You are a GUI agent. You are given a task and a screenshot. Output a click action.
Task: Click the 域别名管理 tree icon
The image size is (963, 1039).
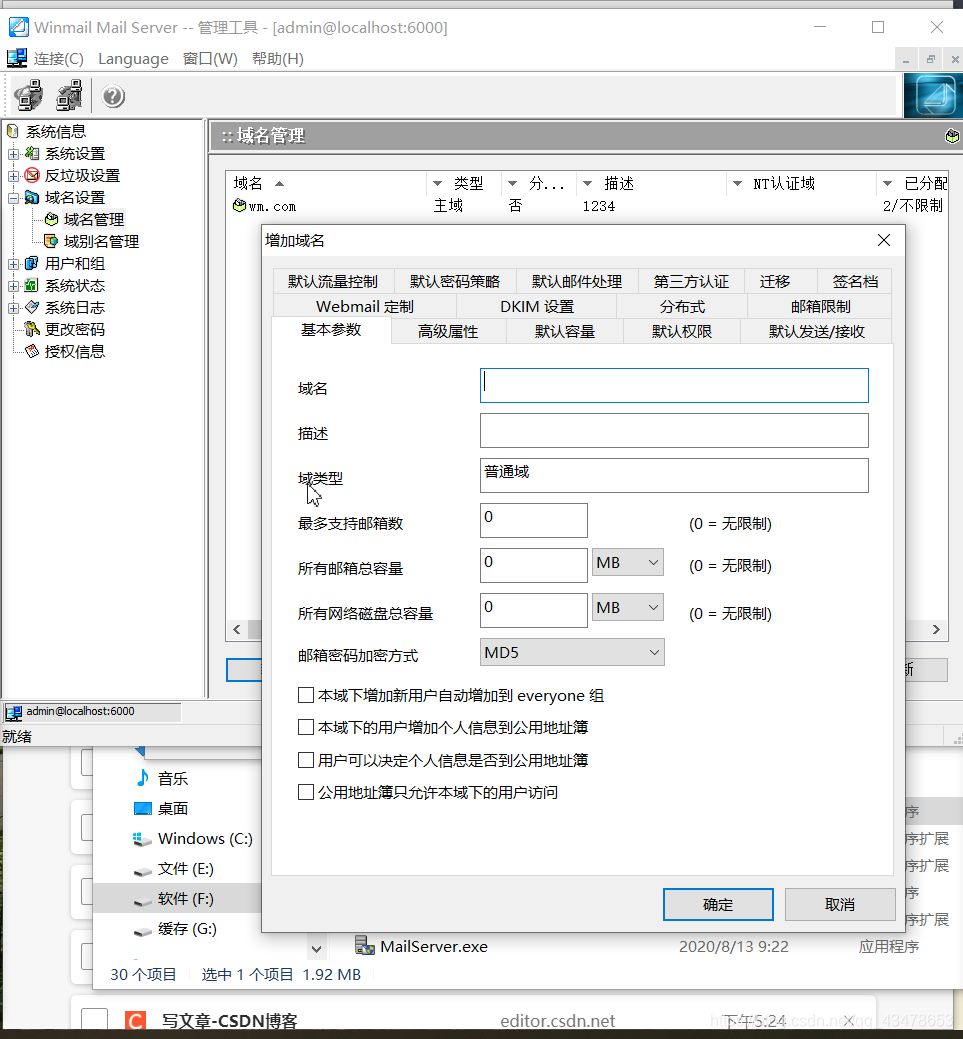(51, 241)
